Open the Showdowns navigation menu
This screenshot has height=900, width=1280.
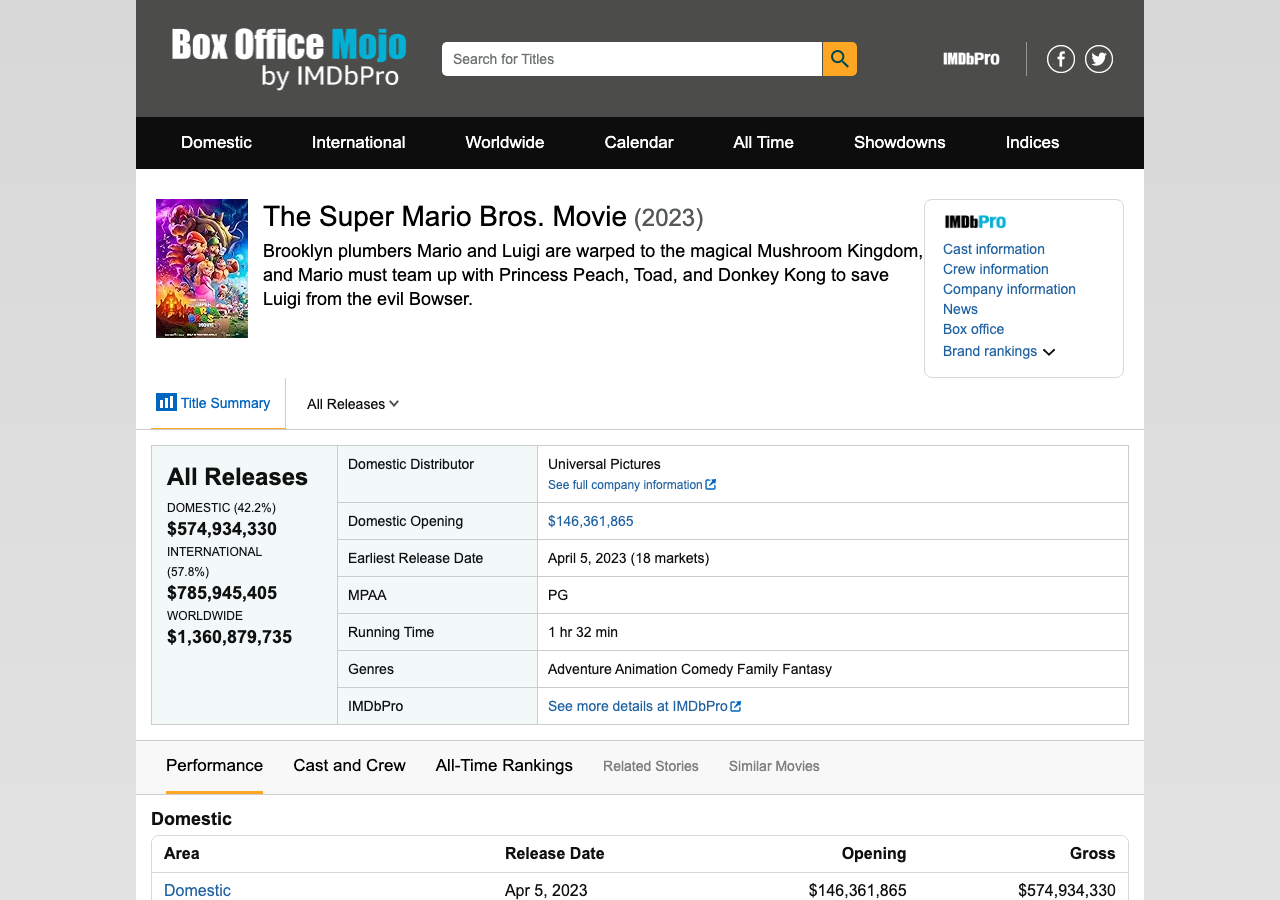(899, 142)
